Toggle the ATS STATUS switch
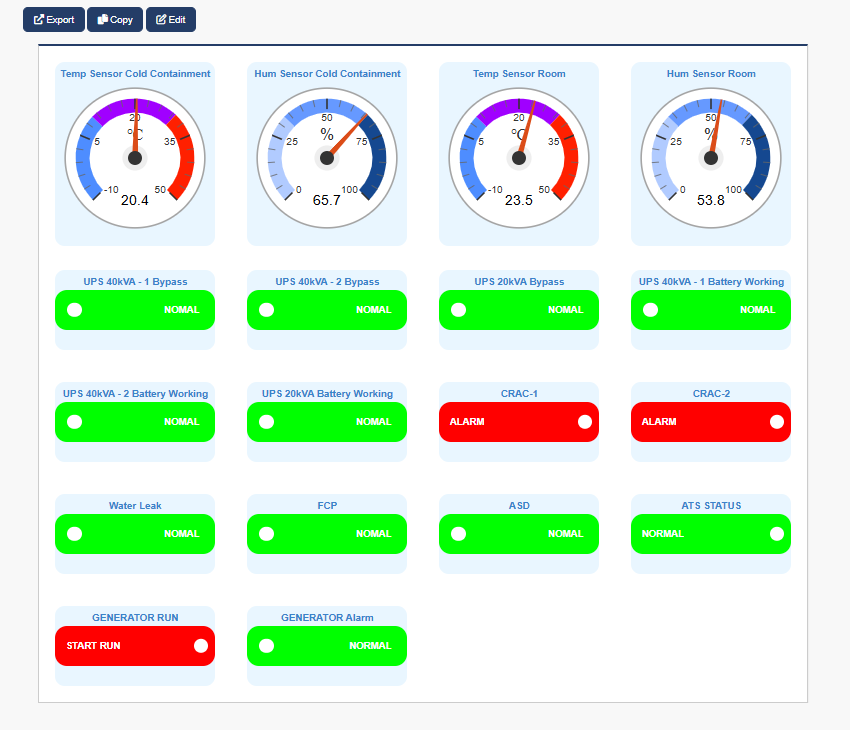850x730 pixels. pos(711,534)
